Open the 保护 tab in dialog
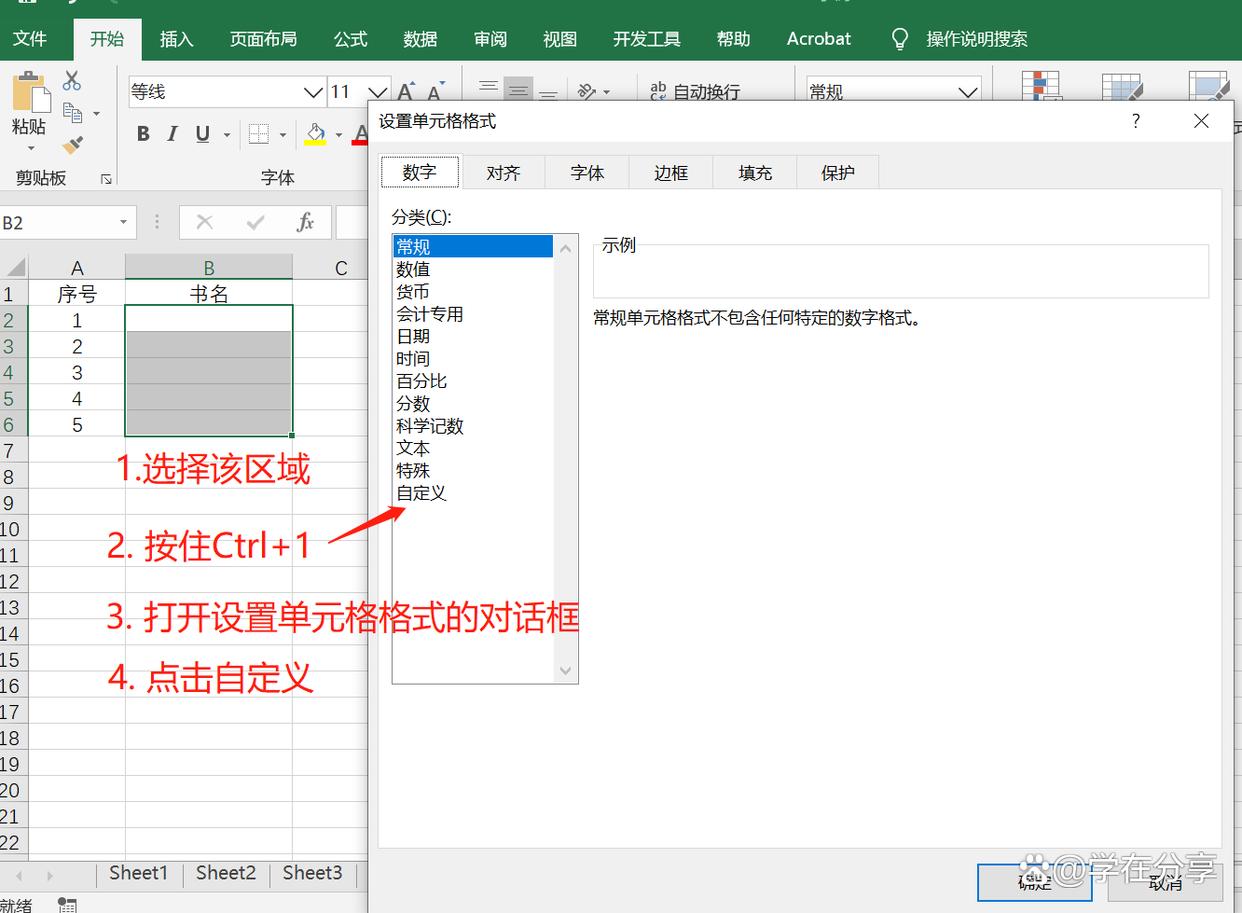Image resolution: width=1242 pixels, height=913 pixels. pos(838,173)
